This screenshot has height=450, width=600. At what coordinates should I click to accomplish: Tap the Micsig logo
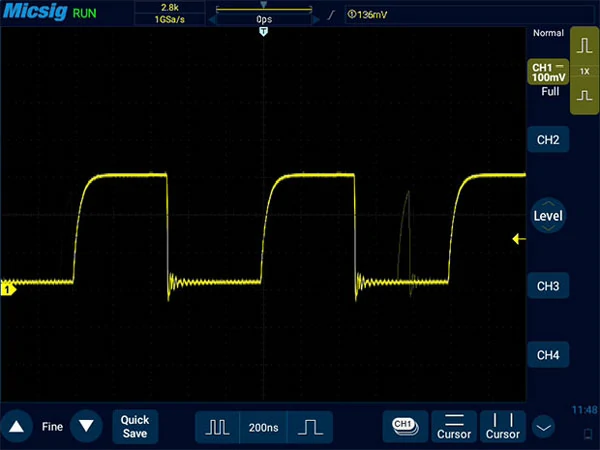35,11
